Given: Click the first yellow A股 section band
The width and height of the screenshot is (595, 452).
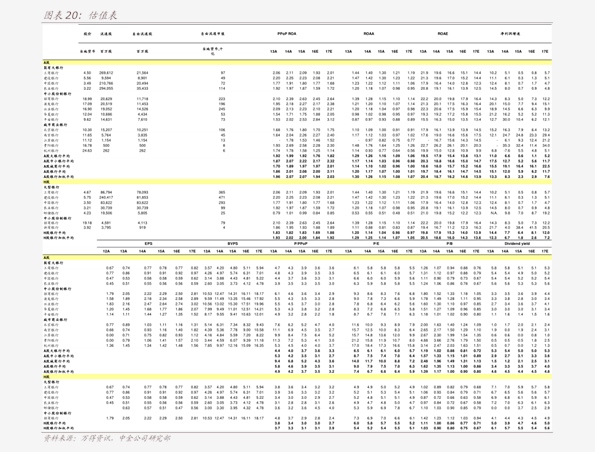Looking at the screenshot, I should (297, 62).
